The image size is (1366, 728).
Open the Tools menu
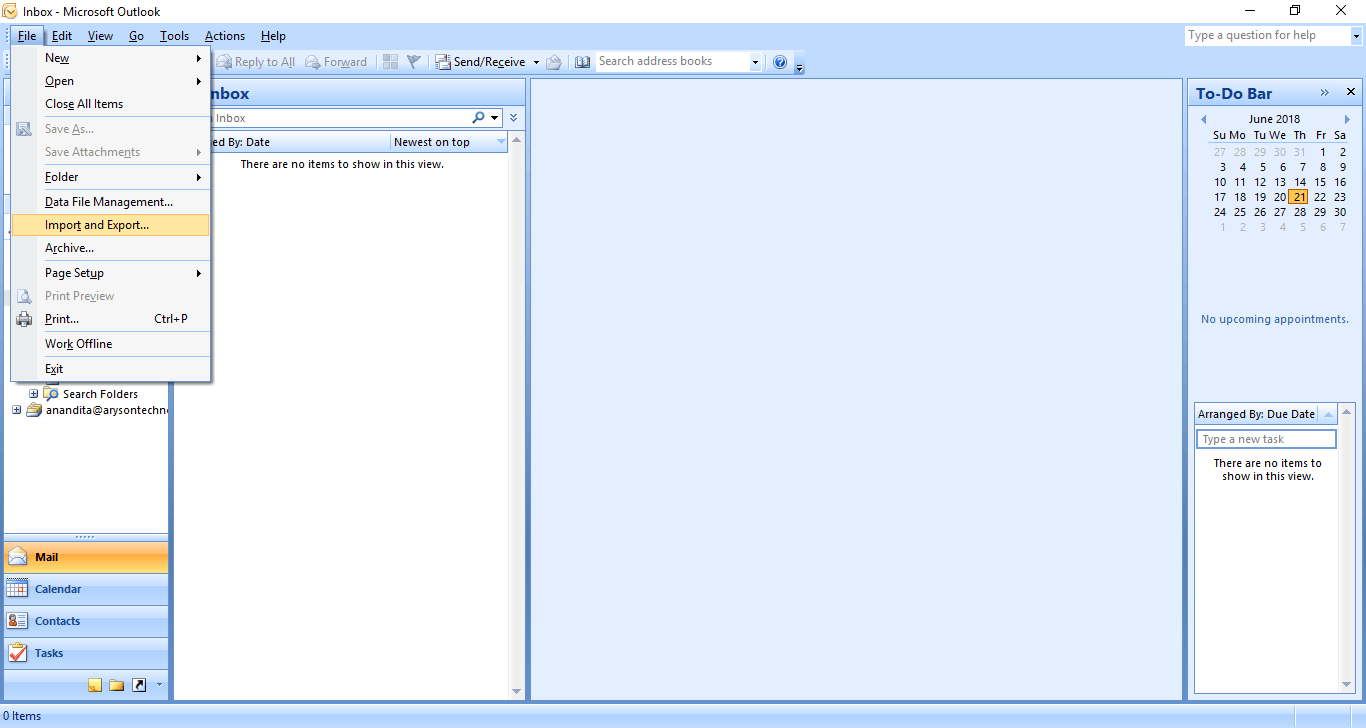(174, 36)
